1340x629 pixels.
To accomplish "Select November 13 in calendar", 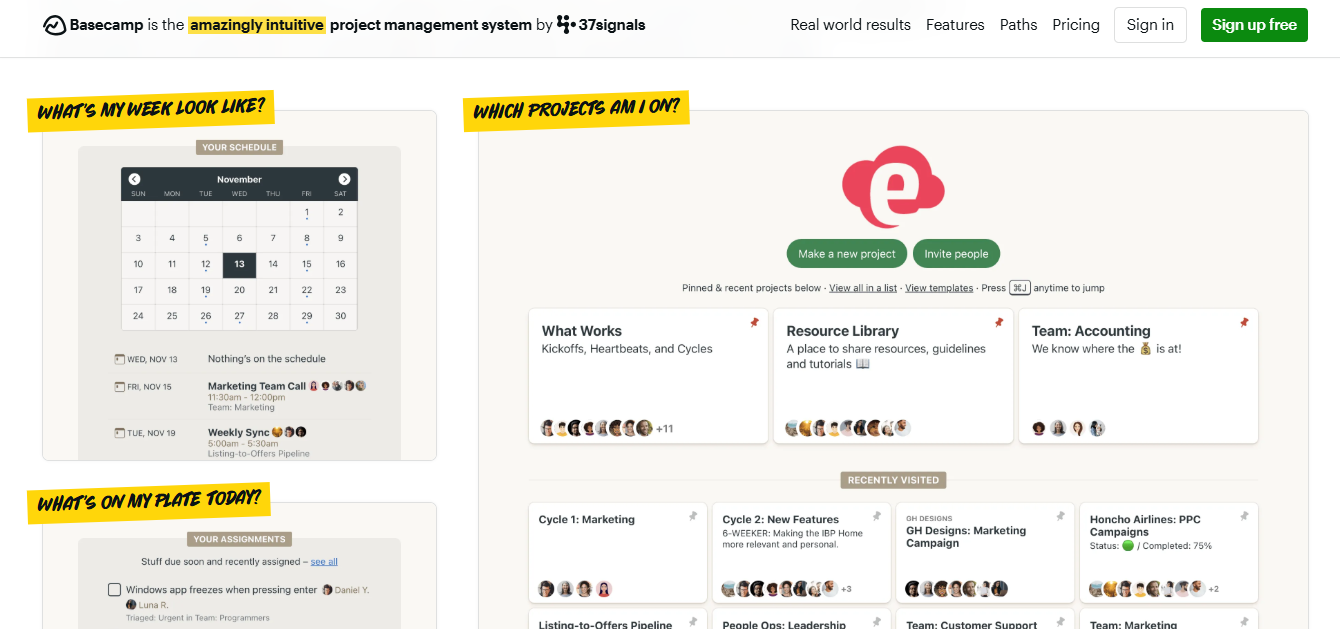I will [239, 264].
